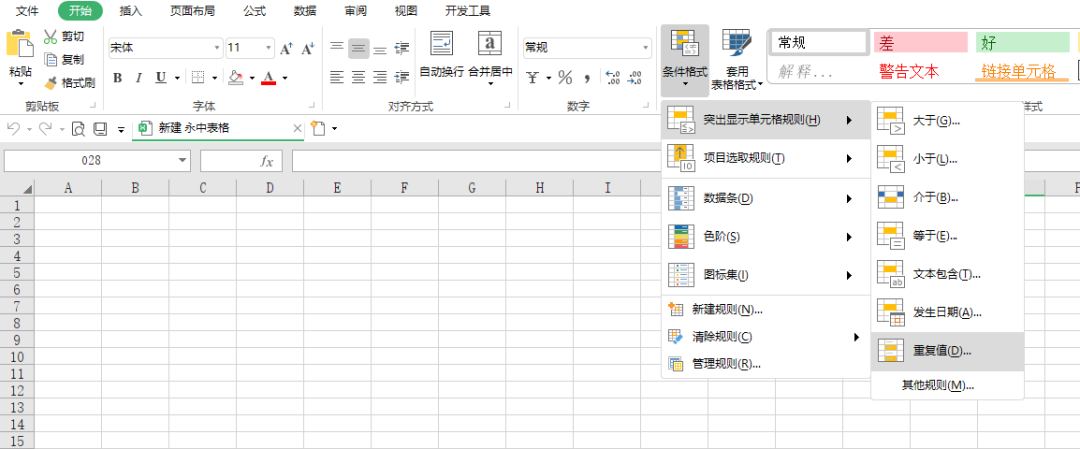
Task: Open the 条件格式 conditional formatting button
Action: click(685, 60)
